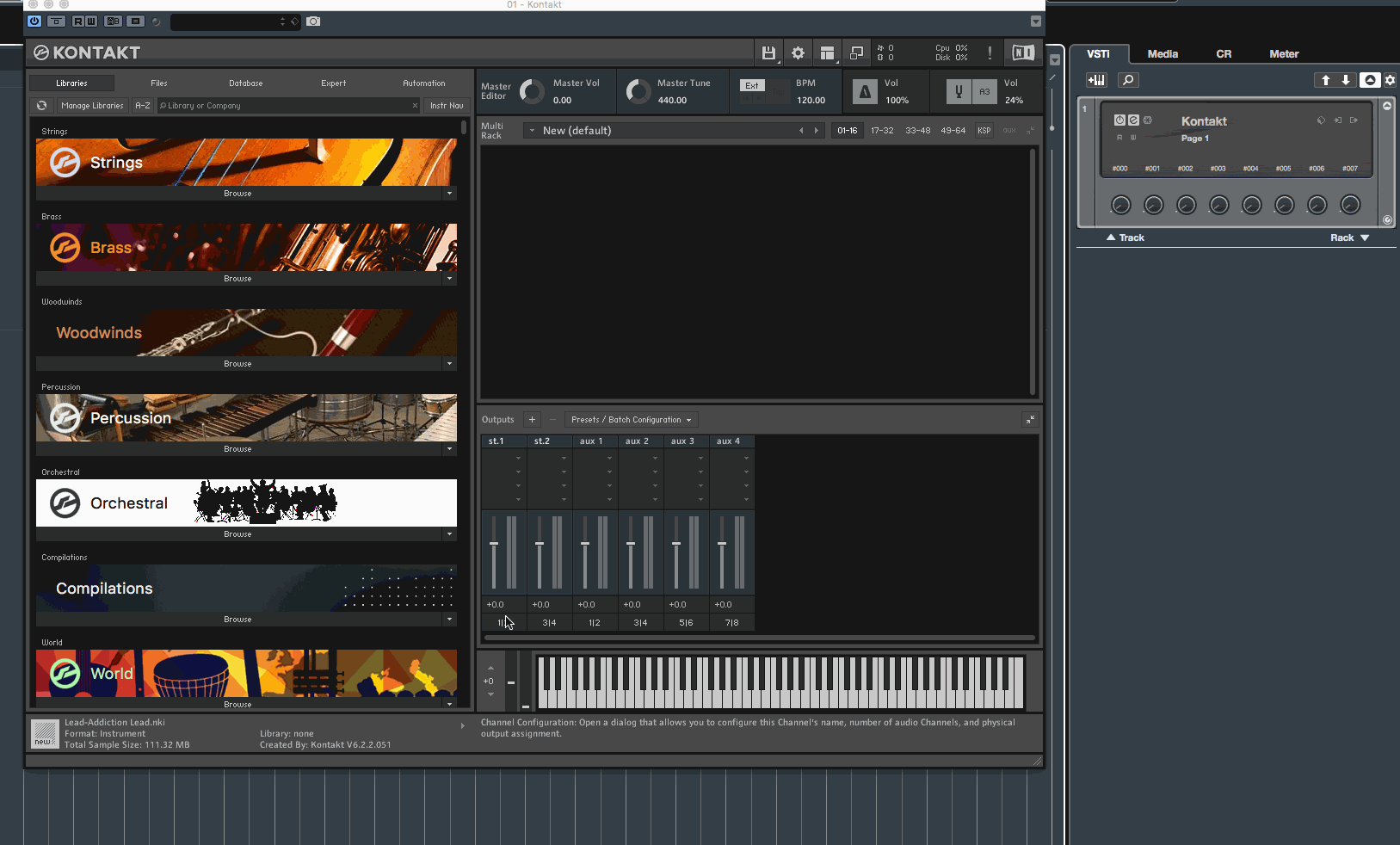Collapse the Outputs panel with corner icon
The image size is (1400, 845).
[1030, 420]
